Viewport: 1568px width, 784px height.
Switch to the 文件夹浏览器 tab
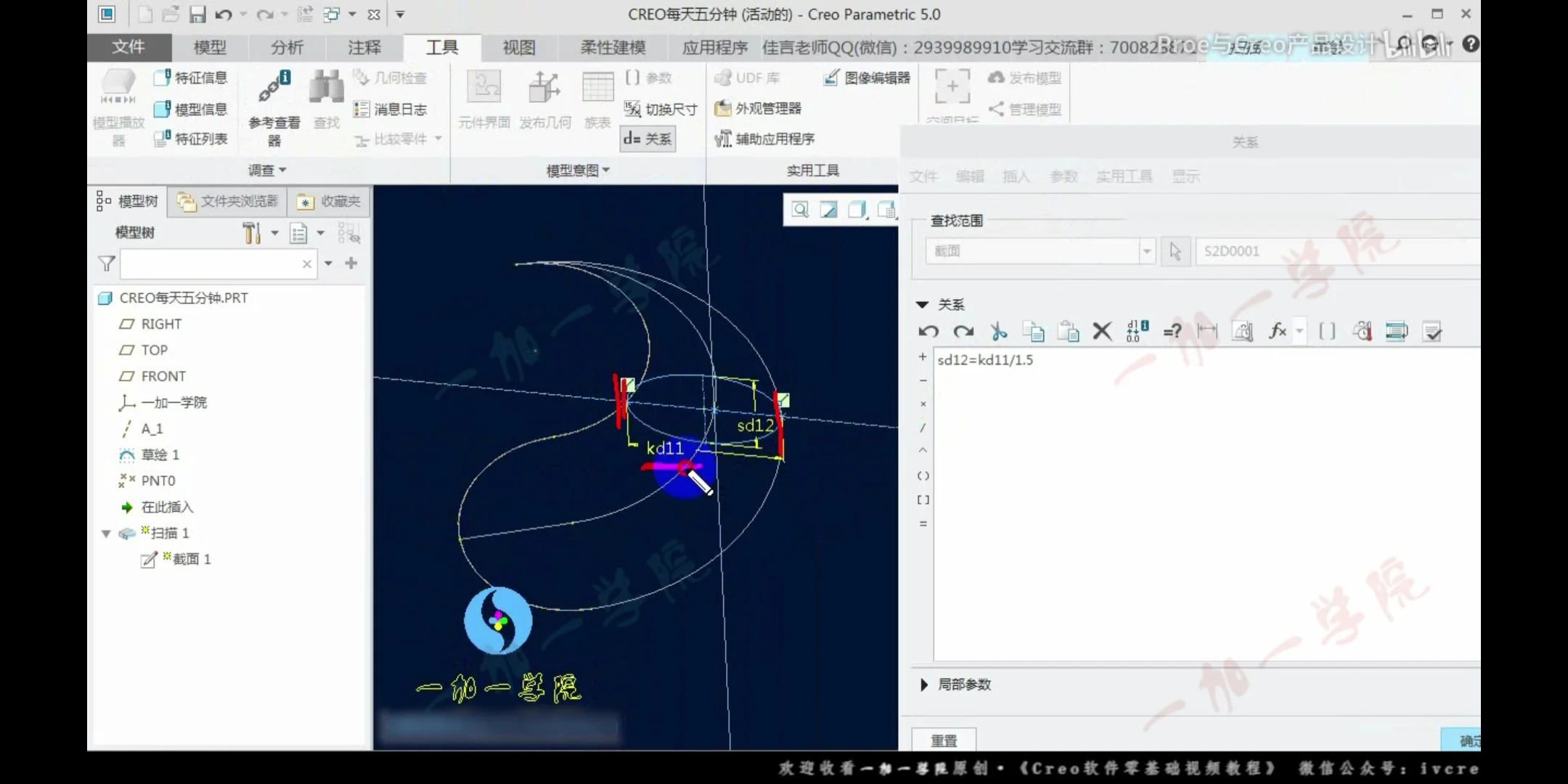pos(228,202)
